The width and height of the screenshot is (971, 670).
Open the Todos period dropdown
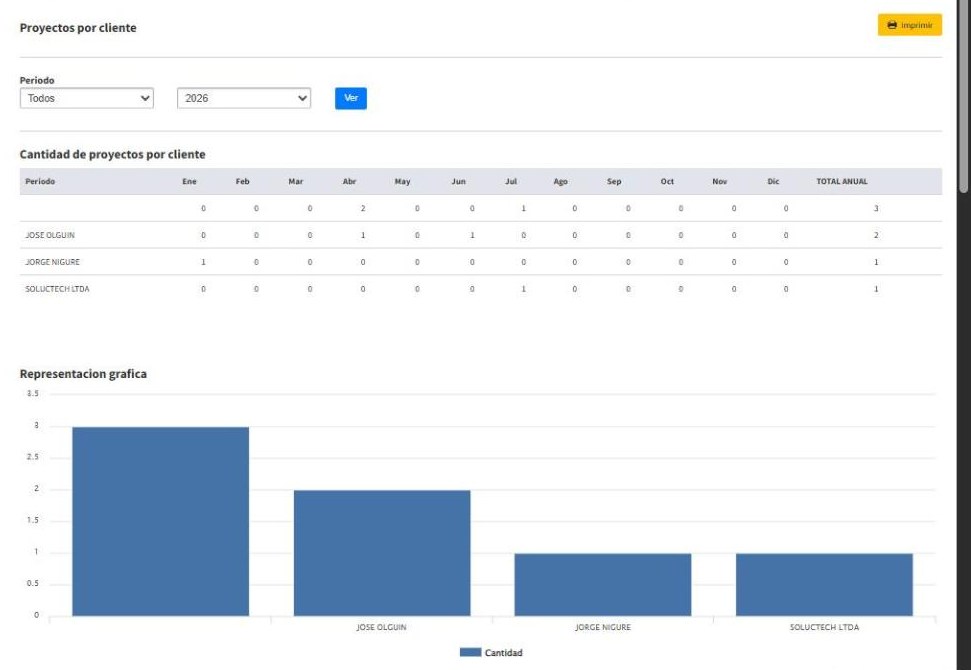pyautogui.click(x=87, y=98)
